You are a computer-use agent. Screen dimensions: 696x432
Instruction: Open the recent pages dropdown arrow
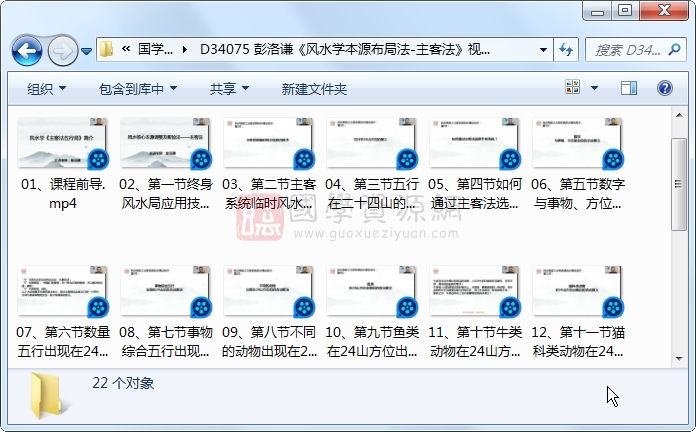click(87, 52)
